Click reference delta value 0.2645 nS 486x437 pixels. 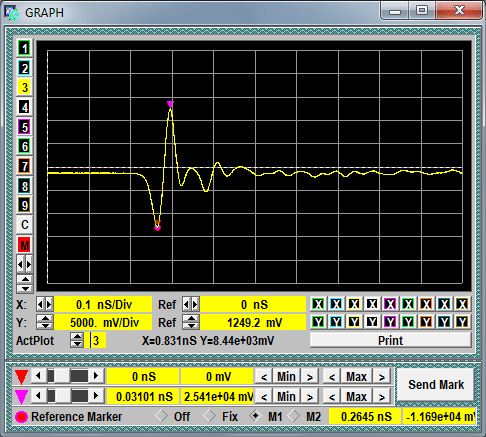[366, 417]
